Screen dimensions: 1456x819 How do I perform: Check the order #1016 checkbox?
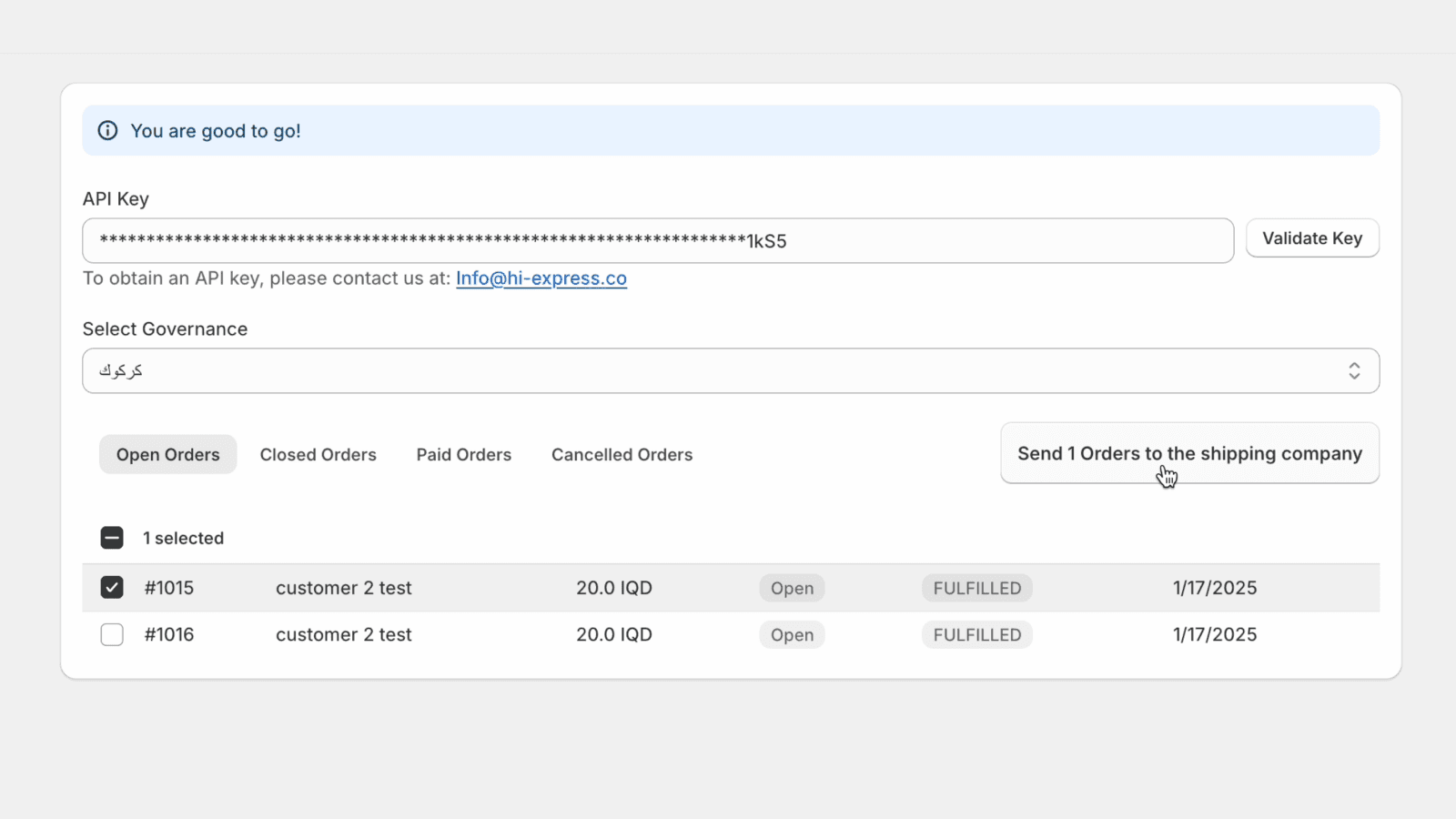tap(112, 634)
